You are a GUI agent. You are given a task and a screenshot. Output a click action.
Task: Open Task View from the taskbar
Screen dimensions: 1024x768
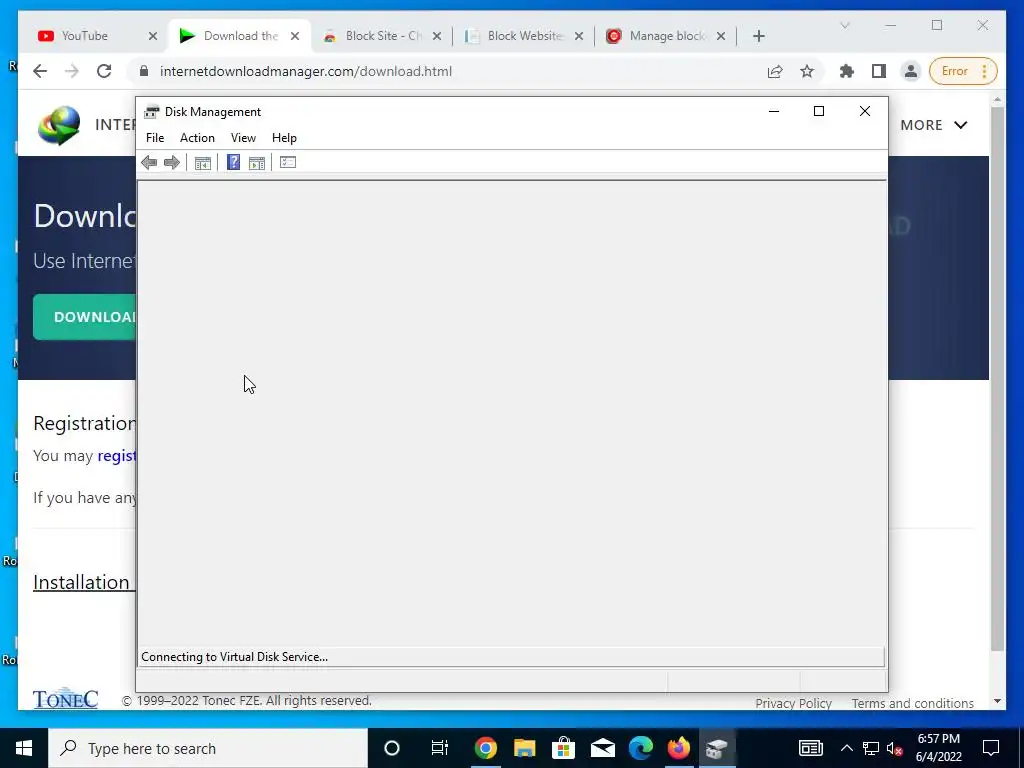[440, 748]
